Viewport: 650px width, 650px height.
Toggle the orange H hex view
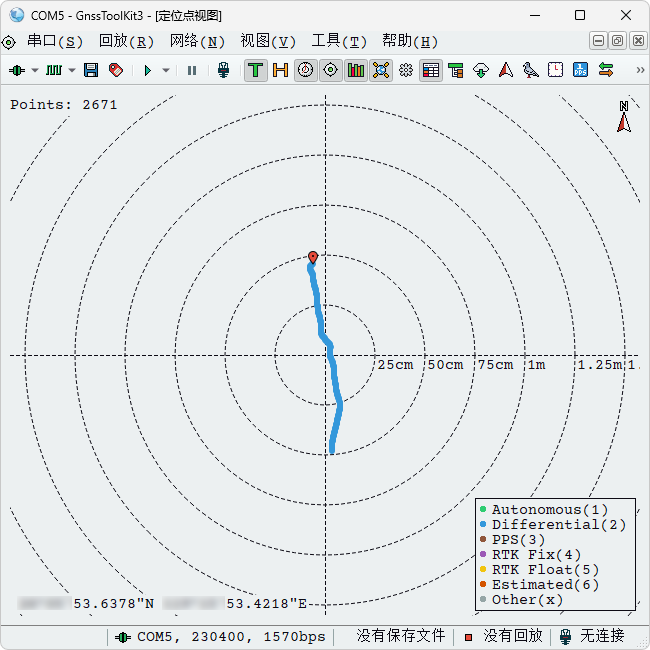point(281,70)
